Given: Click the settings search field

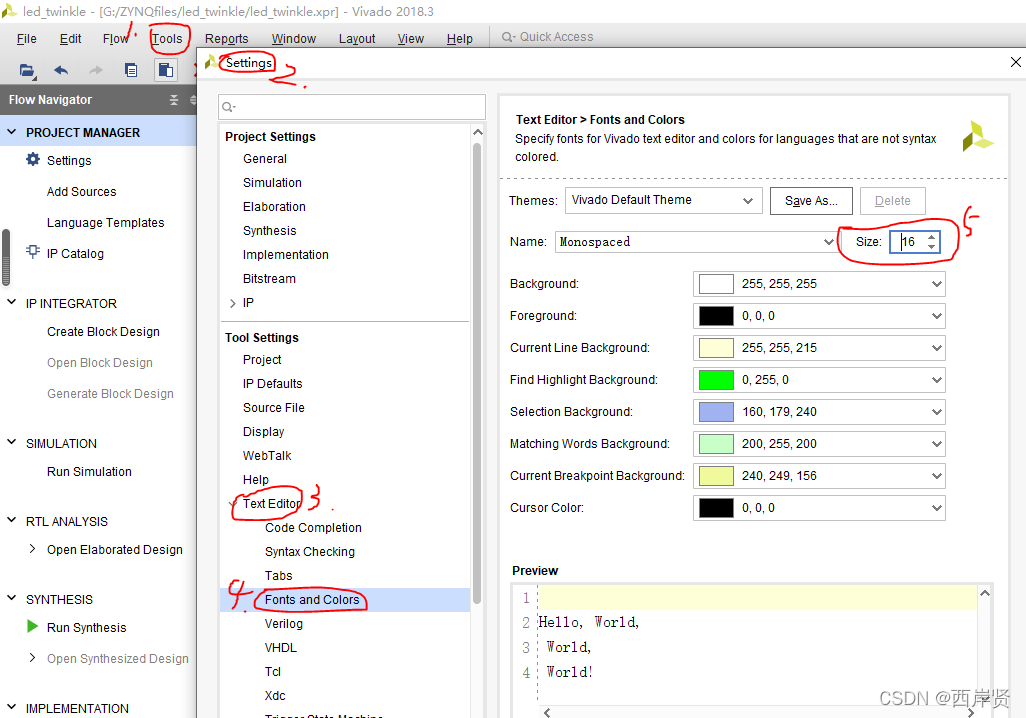Looking at the screenshot, I should [352, 107].
